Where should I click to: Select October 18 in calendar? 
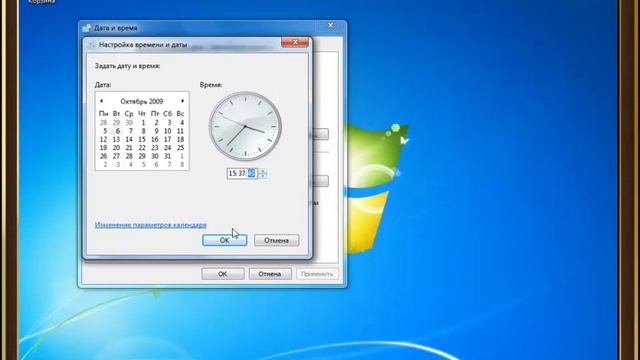tap(180, 140)
